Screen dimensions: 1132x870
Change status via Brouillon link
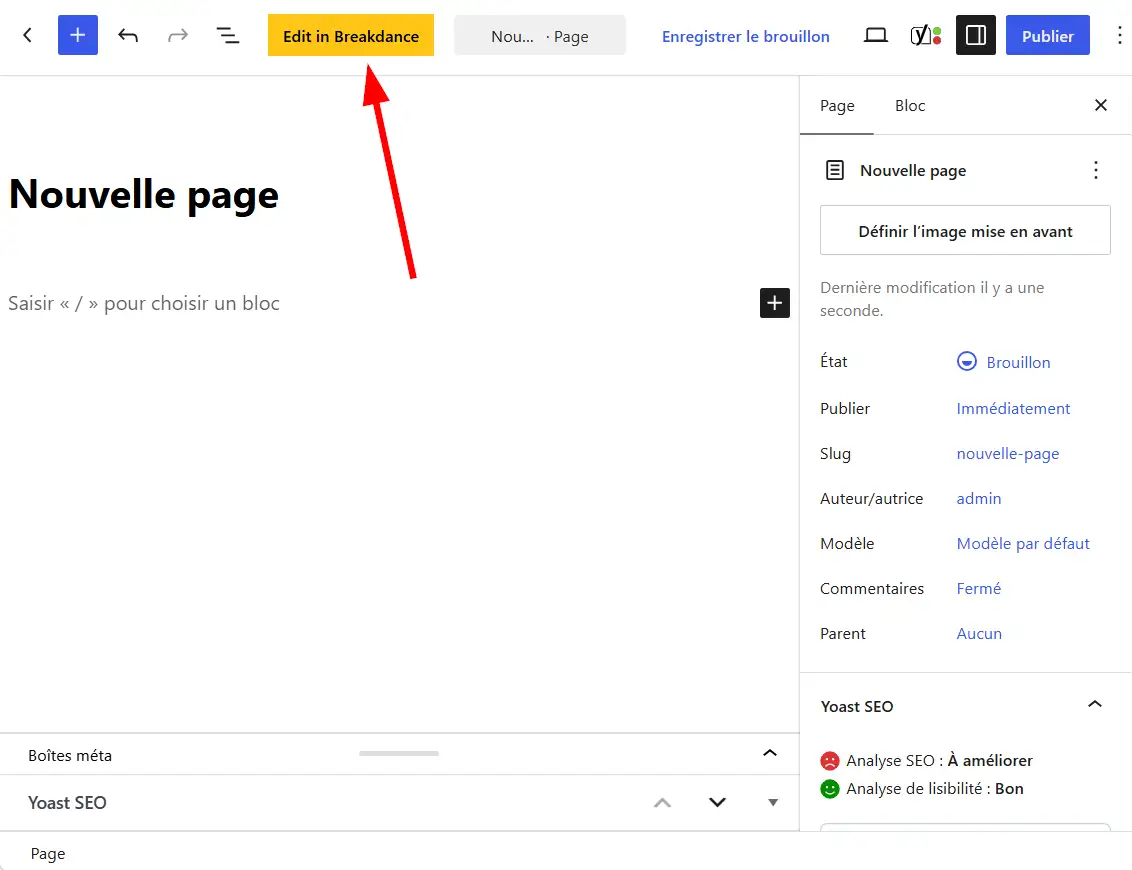1018,362
